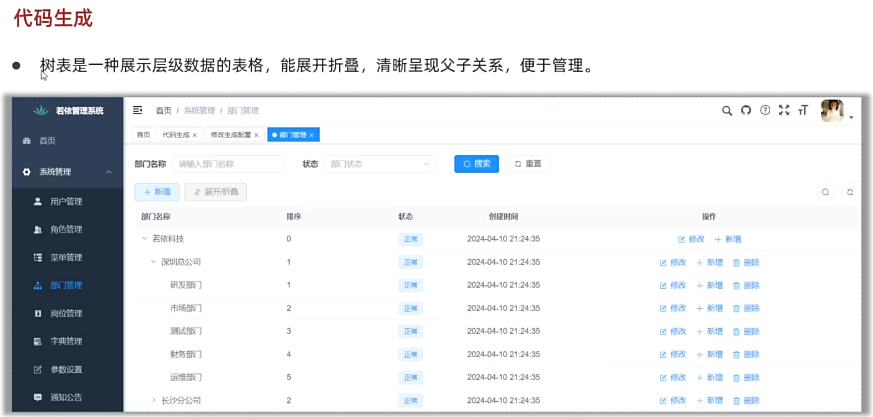Click the 部门名称 column header

pos(155,217)
